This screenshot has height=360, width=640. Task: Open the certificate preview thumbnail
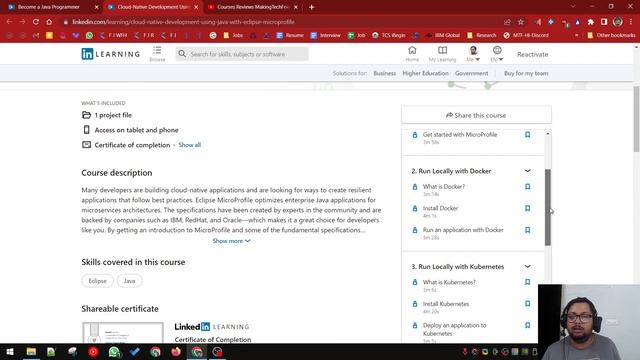123,333
